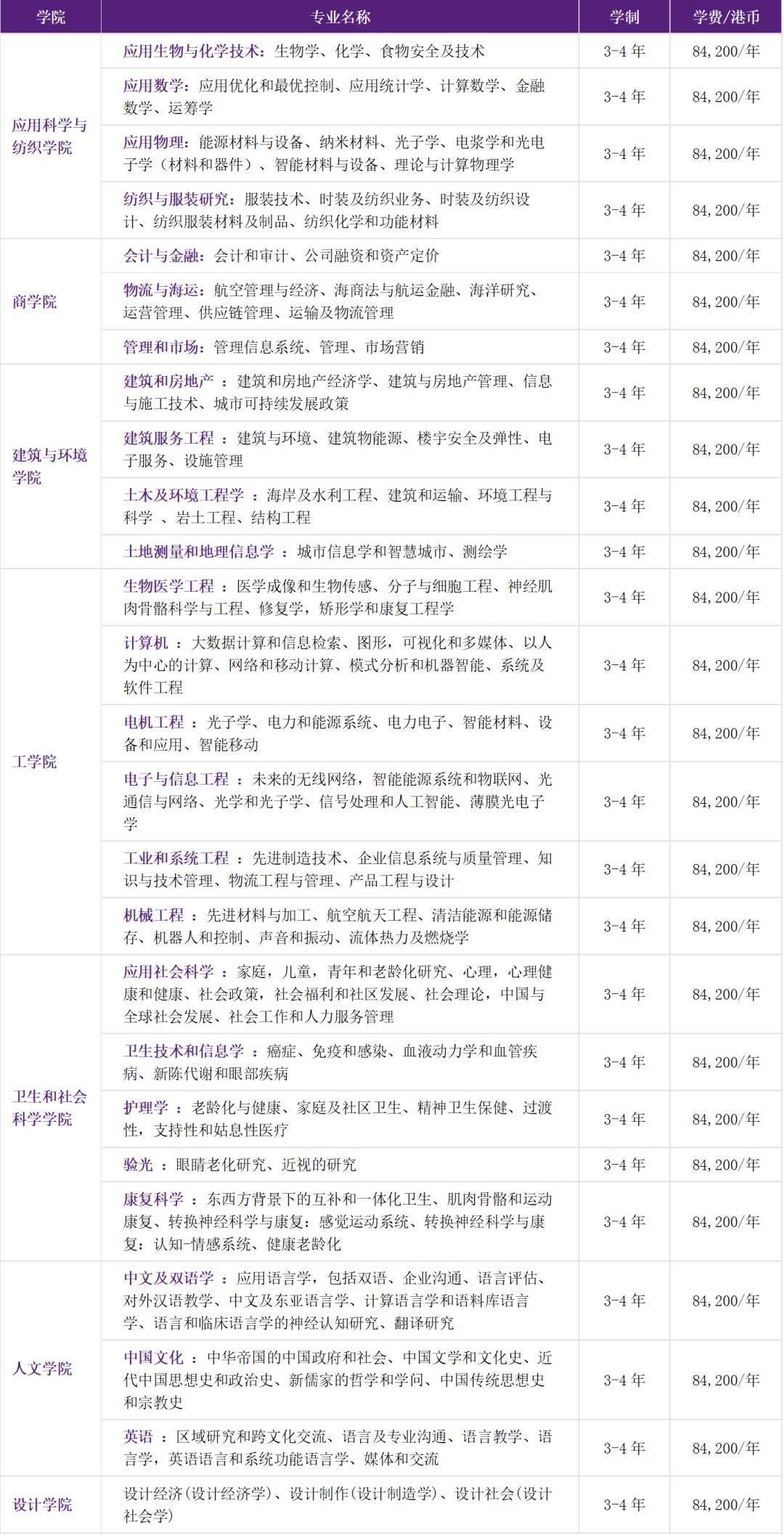Click the 专业名称 column header
Viewport: 784px width, 1535px height.
[340, 17]
